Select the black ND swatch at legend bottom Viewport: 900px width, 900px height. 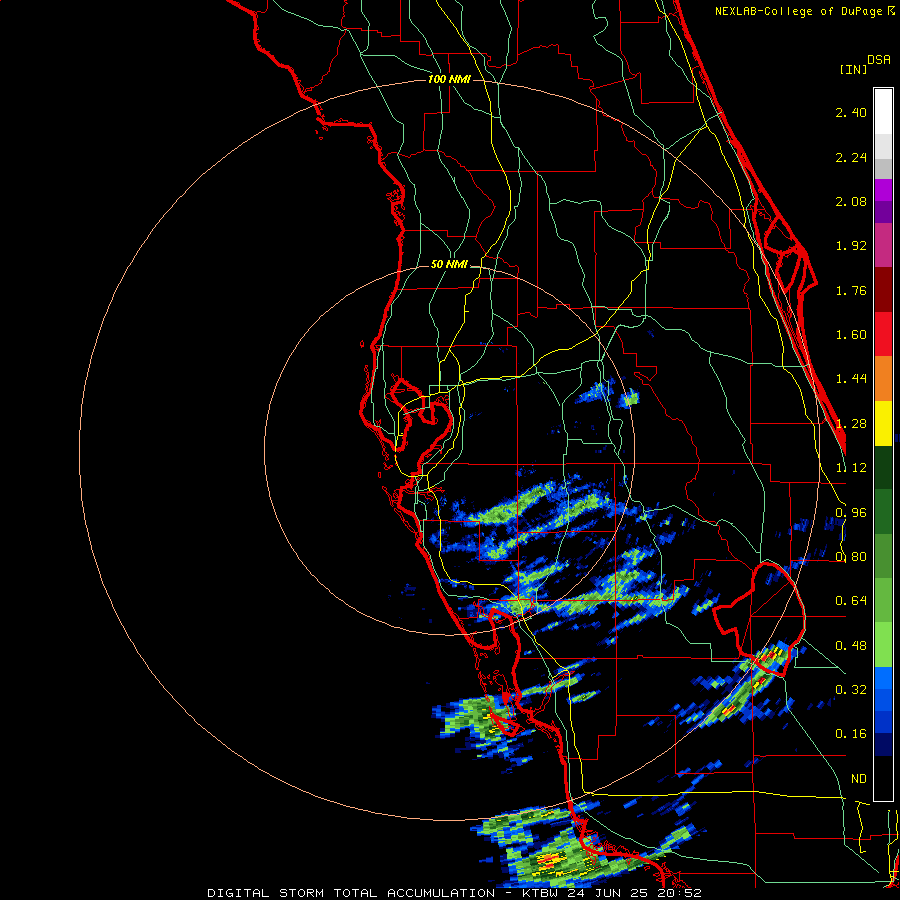click(883, 778)
